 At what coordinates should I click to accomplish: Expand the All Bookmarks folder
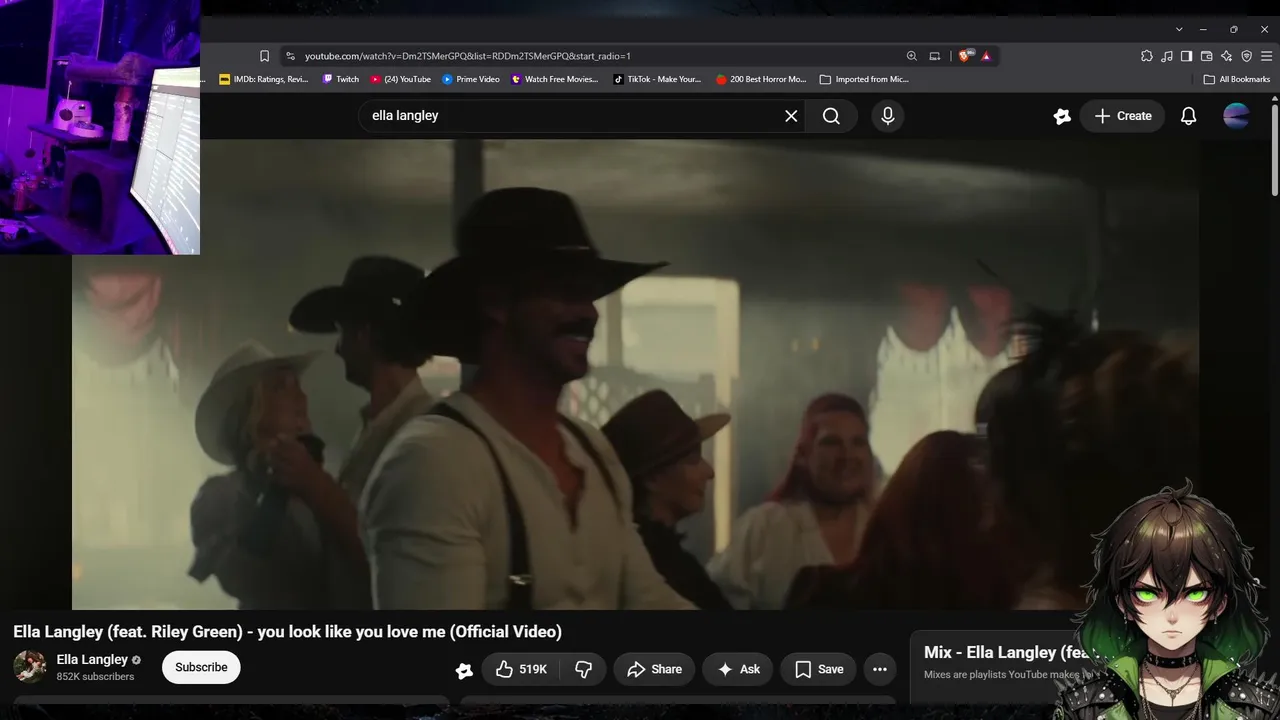[1237, 79]
